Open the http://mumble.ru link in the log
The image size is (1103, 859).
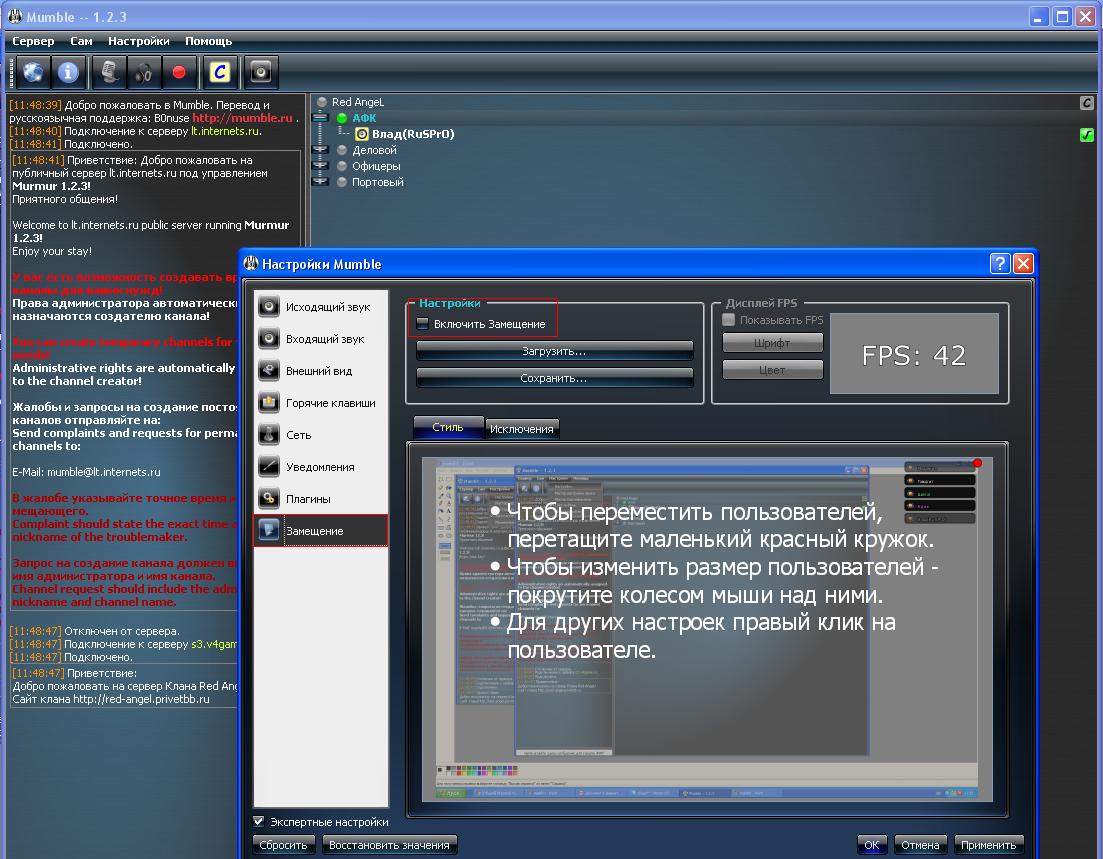[243, 118]
